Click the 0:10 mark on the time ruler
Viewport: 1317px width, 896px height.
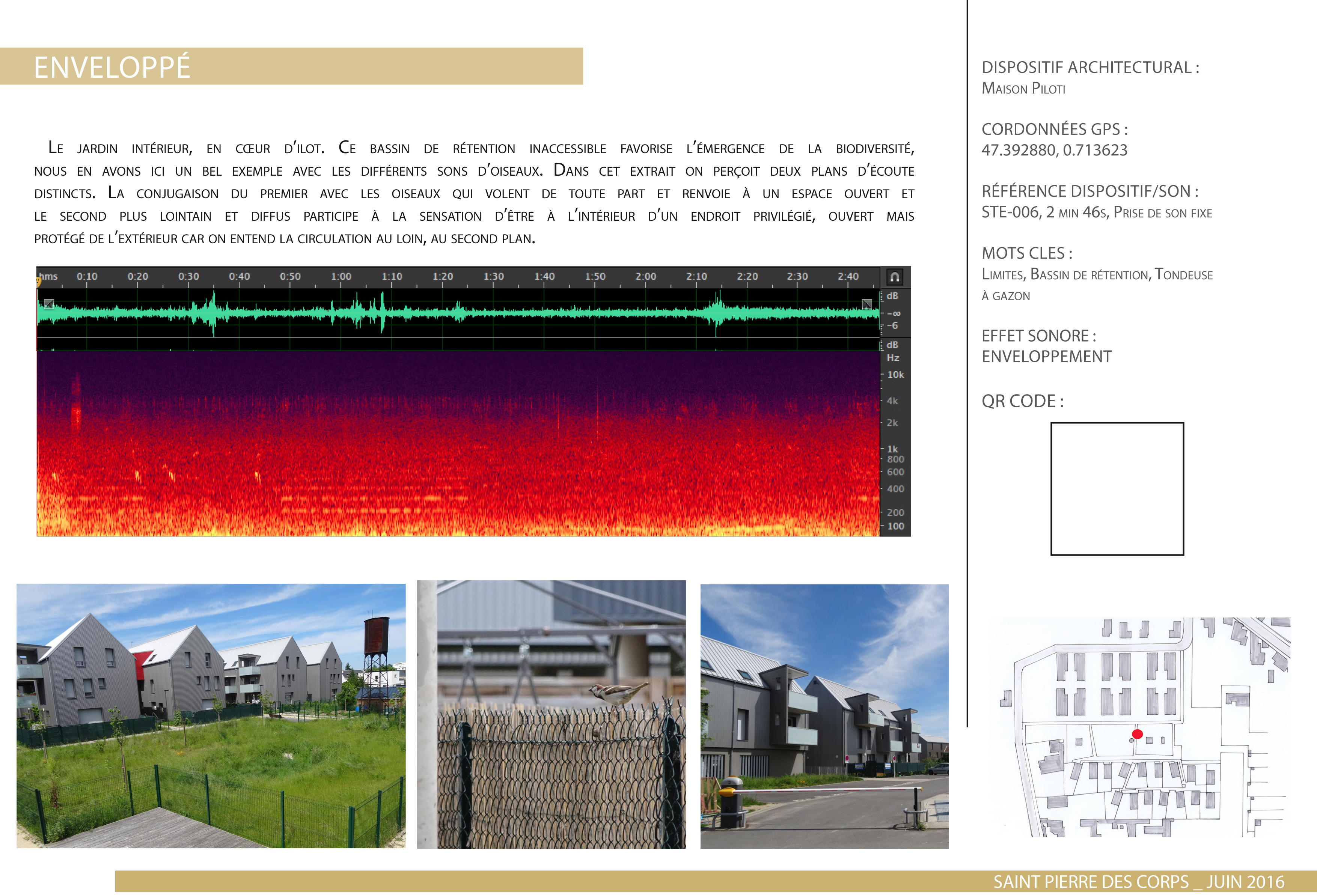(x=87, y=276)
